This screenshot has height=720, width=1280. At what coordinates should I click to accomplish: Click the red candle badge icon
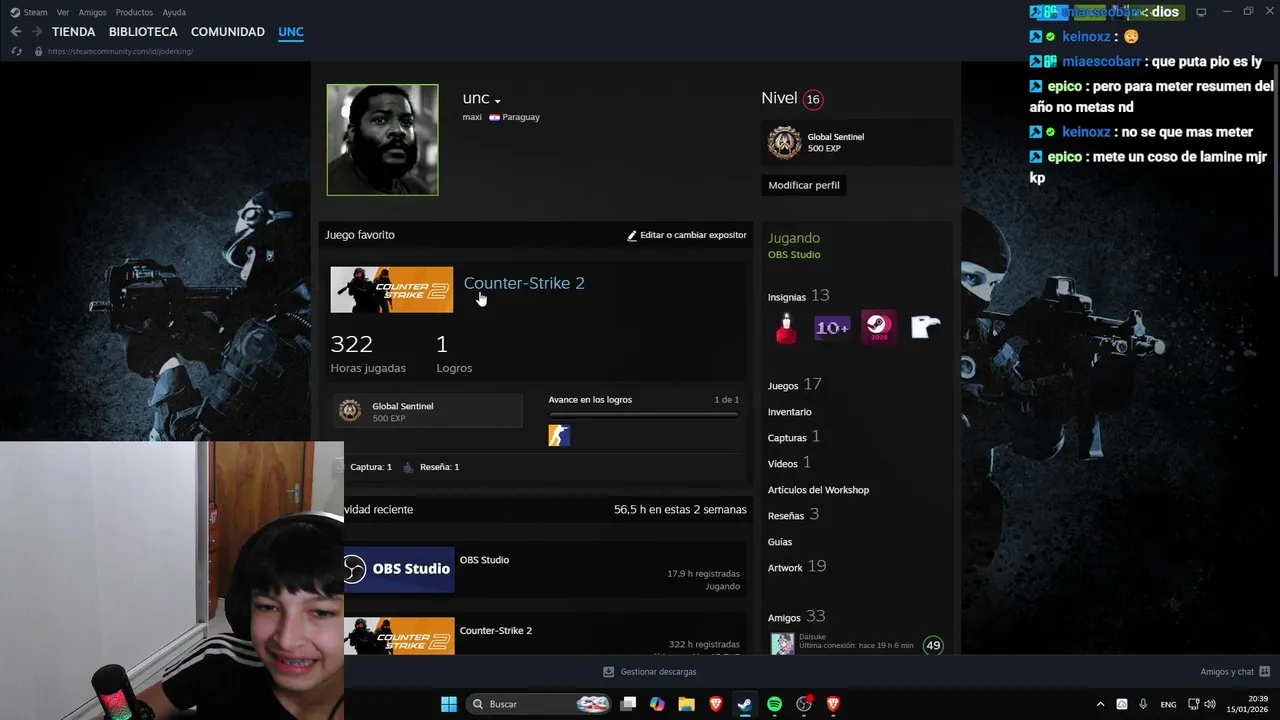click(x=786, y=327)
